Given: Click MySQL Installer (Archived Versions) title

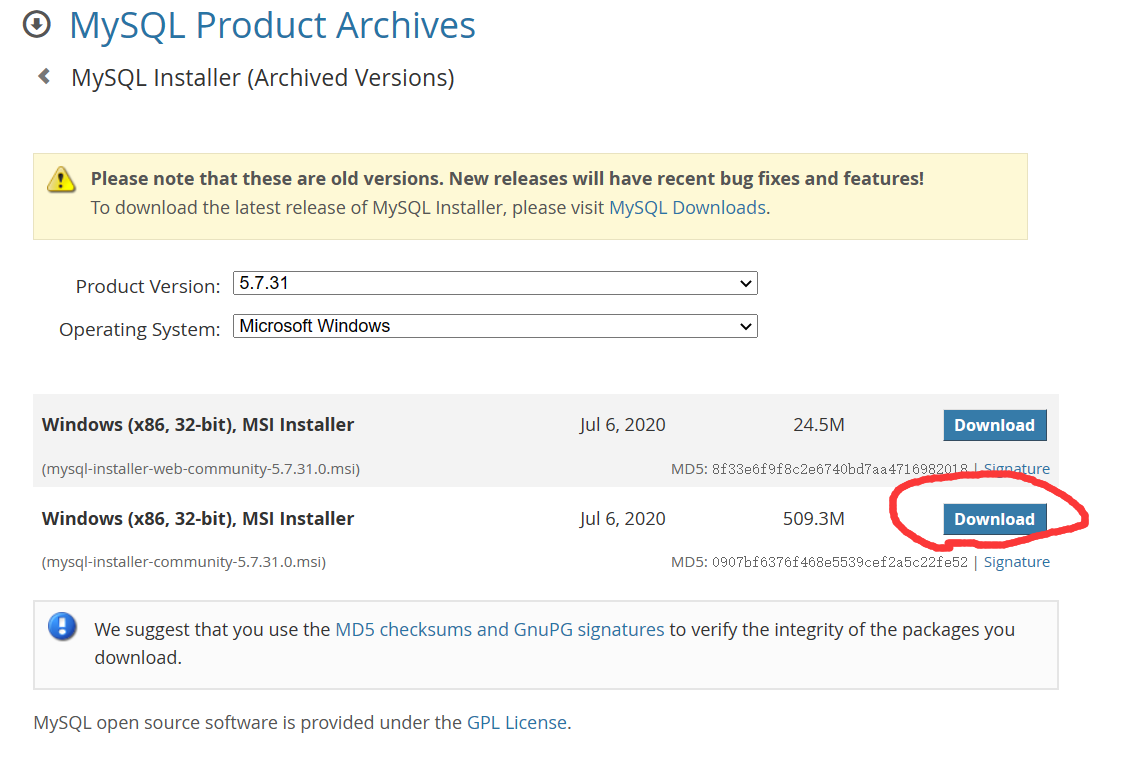Looking at the screenshot, I should pyautogui.click(x=262, y=77).
